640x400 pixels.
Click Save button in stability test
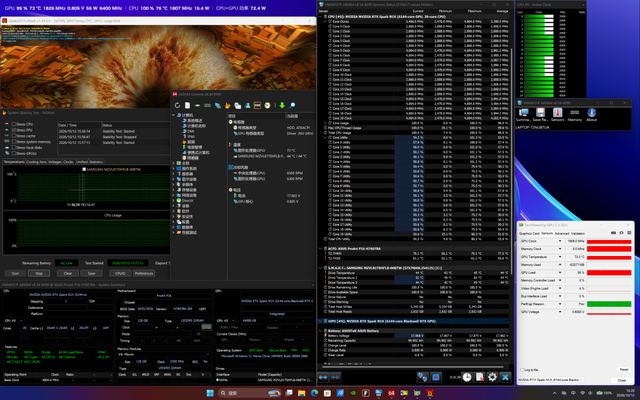pyautogui.click(x=91, y=273)
